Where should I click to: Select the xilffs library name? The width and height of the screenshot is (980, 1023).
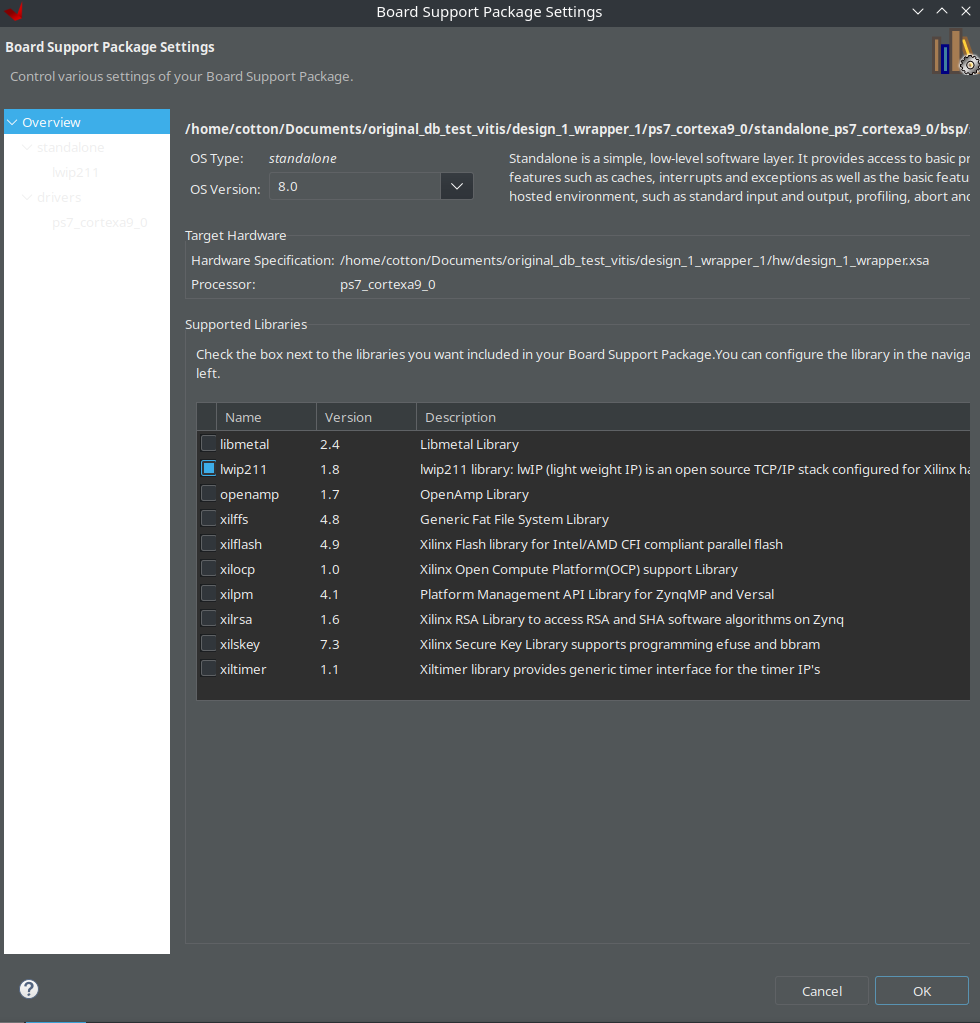[234, 519]
